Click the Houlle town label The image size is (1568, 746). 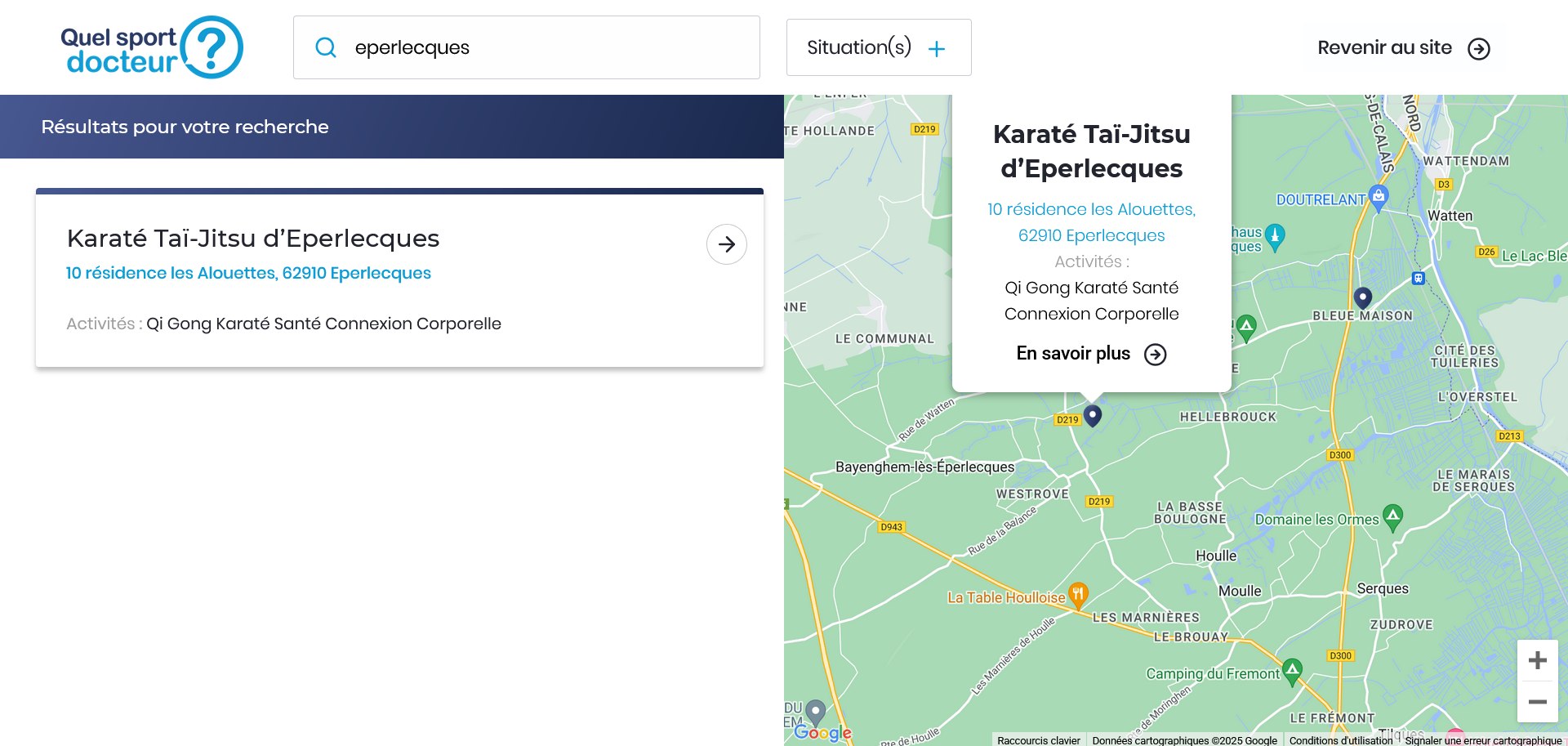point(1216,556)
